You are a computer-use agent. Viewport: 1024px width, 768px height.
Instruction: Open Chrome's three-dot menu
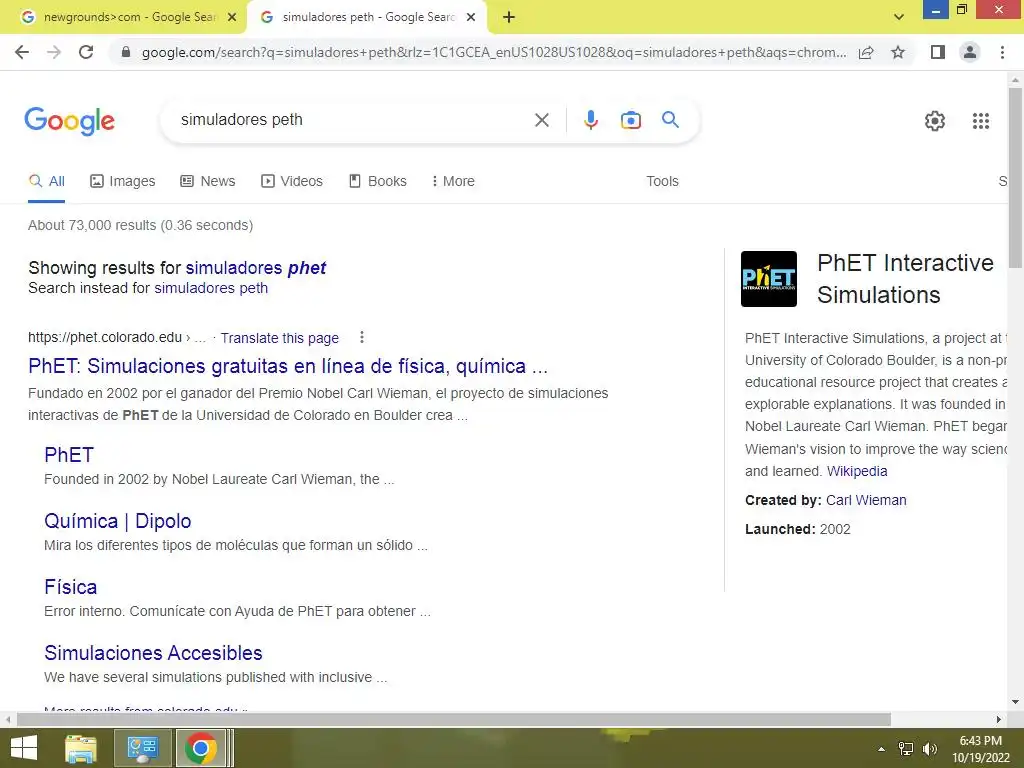(x=1002, y=52)
